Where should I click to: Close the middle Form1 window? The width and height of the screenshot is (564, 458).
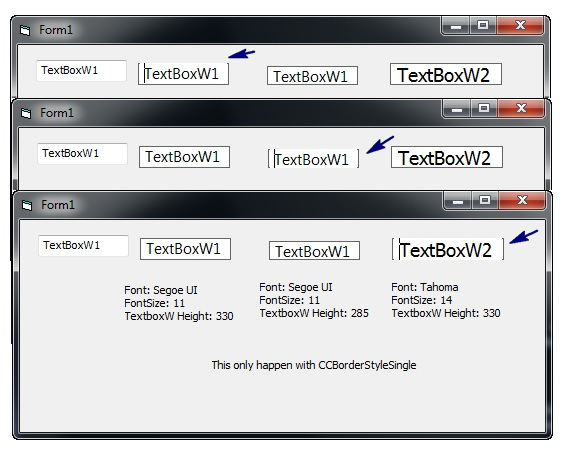[521, 109]
